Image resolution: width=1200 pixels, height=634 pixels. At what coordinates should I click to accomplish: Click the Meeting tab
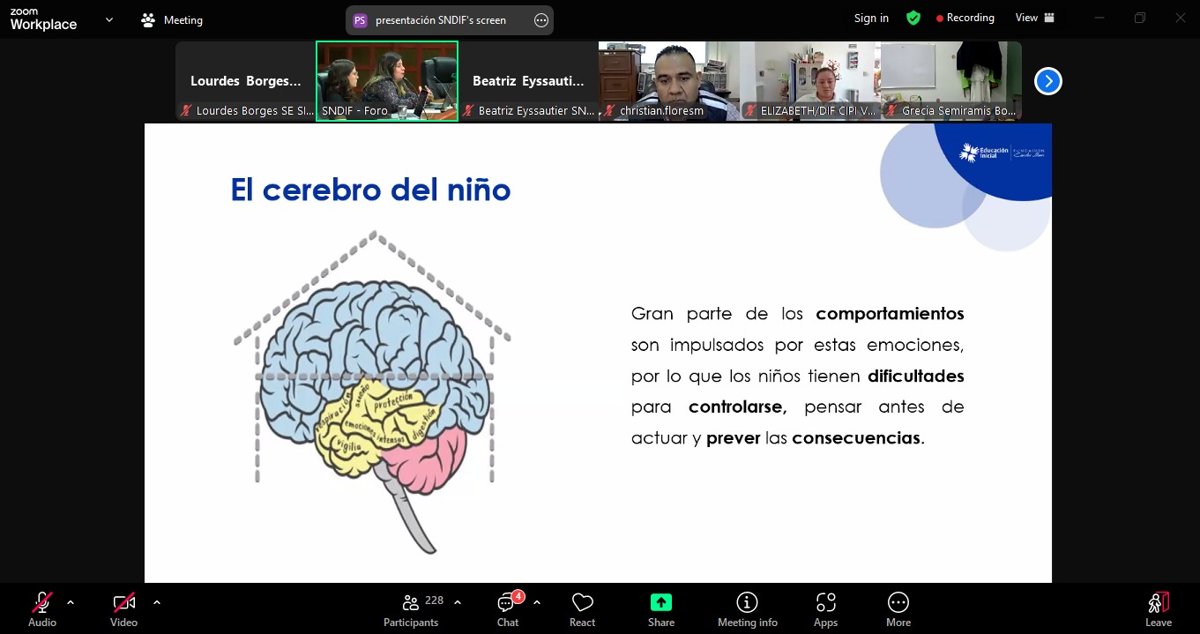[172, 19]
